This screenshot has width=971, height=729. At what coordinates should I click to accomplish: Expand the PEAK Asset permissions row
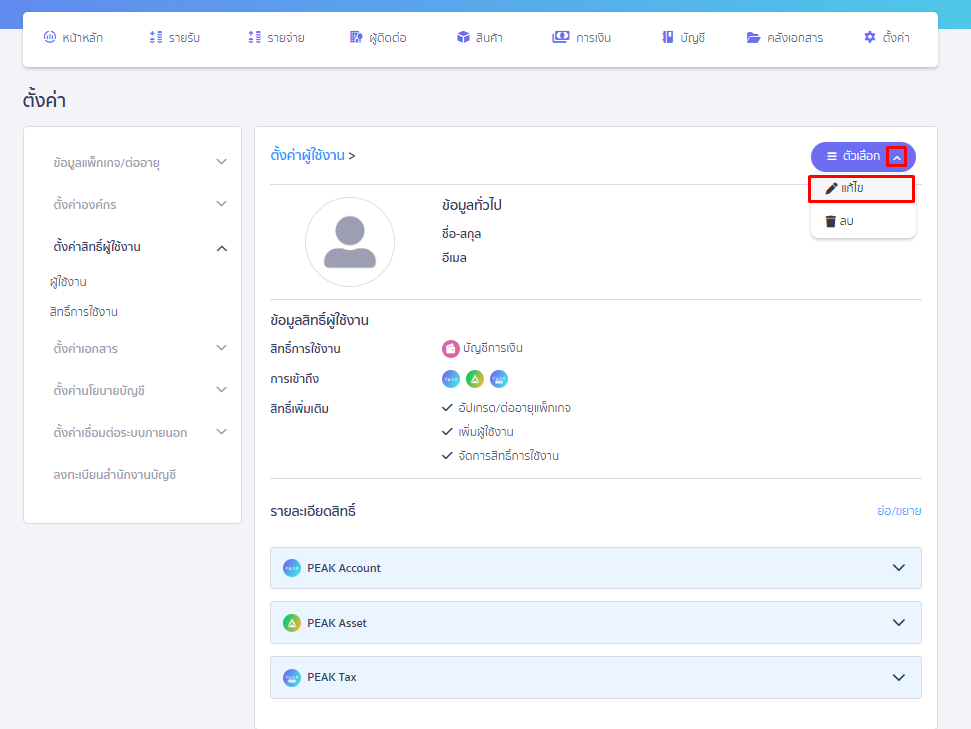coord(898,623)
